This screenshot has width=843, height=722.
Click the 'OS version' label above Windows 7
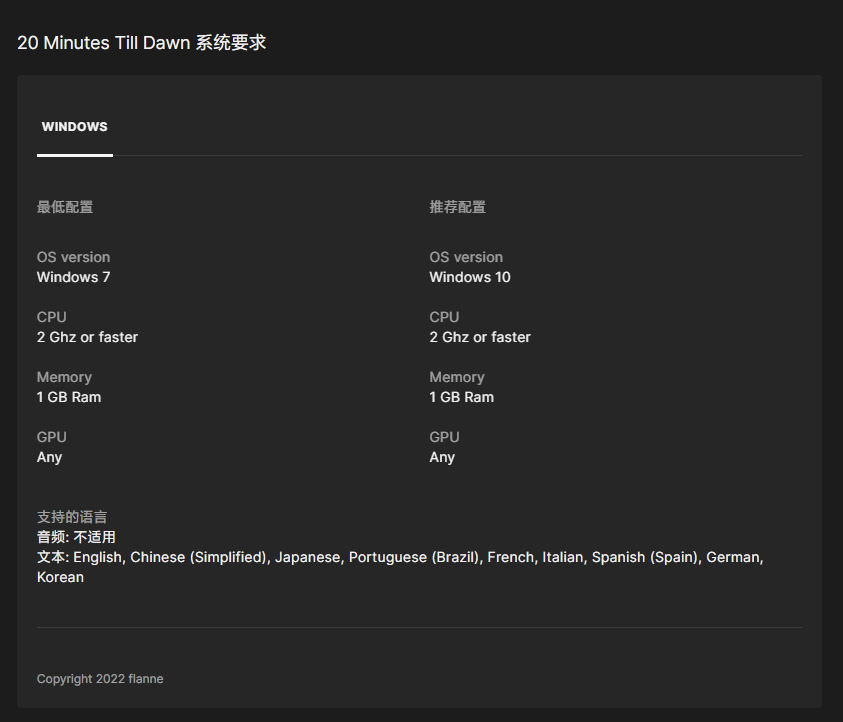pos(73,257)
